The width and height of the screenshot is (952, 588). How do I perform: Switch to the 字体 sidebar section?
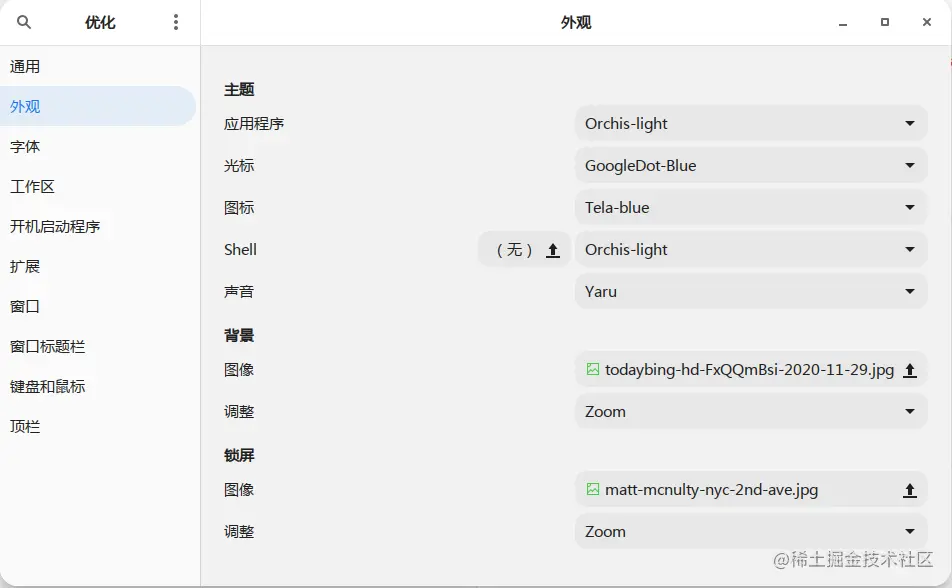(24, 146)
